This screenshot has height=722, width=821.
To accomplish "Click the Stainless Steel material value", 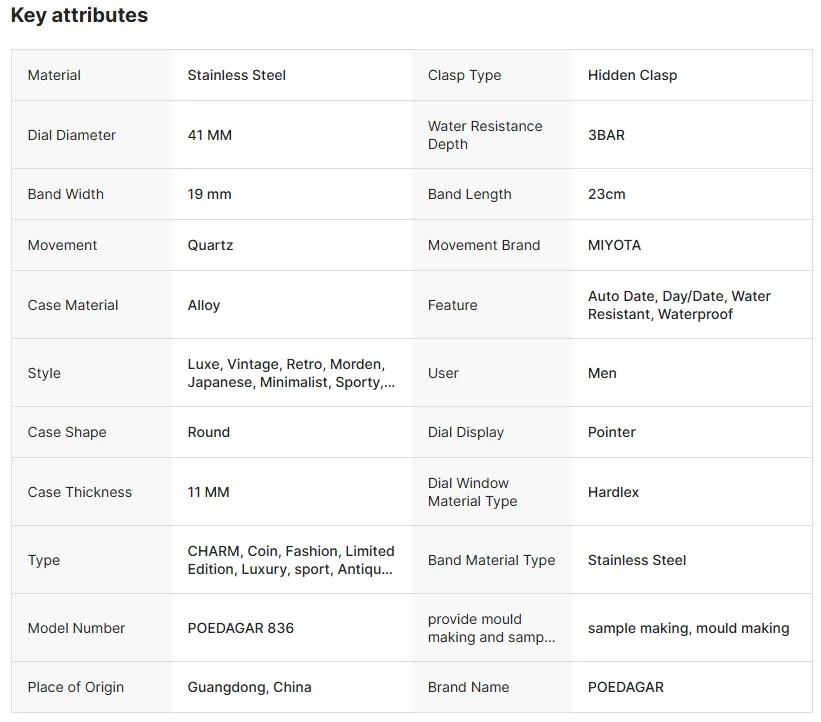I will 237,75.
